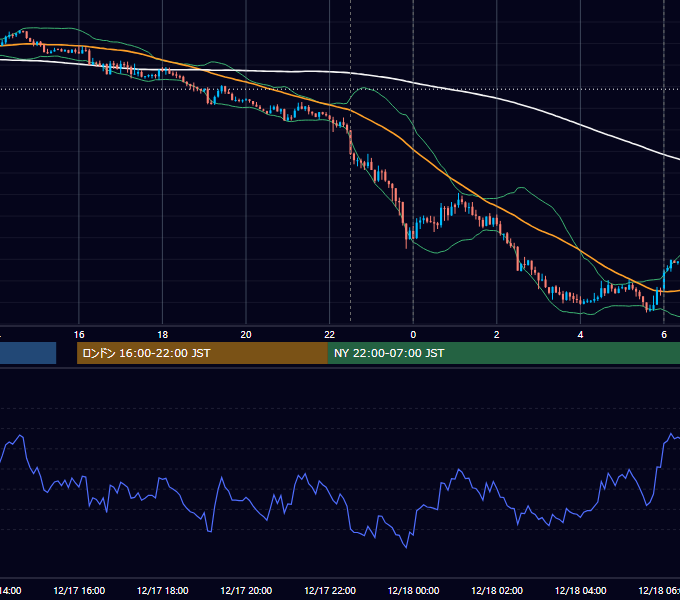Click the London 16:00-22:00 JST session bar

tap(202, 353)
